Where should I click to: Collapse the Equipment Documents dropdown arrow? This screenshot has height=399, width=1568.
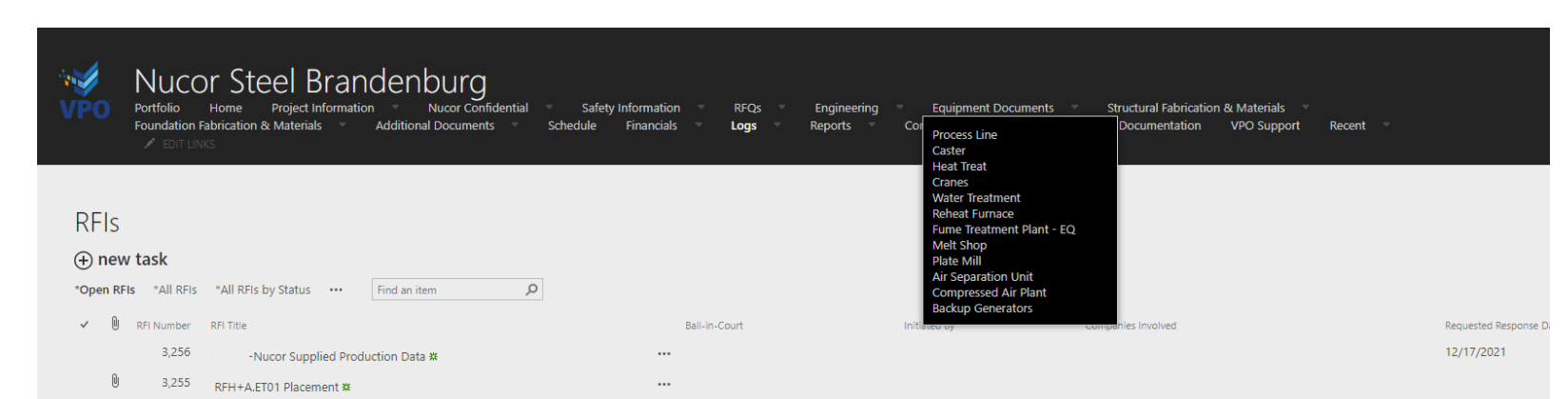pyautogui.click(x=1075, y=108)
